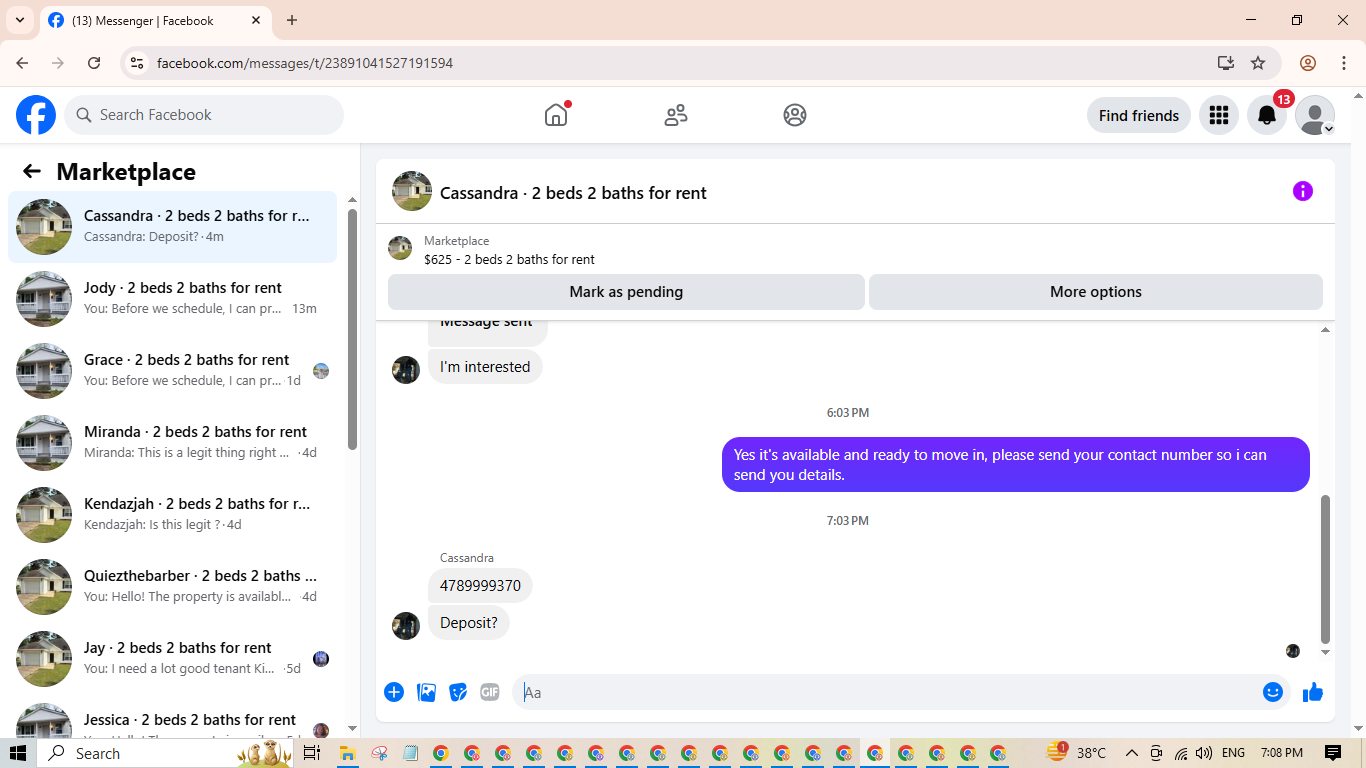Open Jay conversation in the list
The image size is (1366, 768).
pos(173,659)
